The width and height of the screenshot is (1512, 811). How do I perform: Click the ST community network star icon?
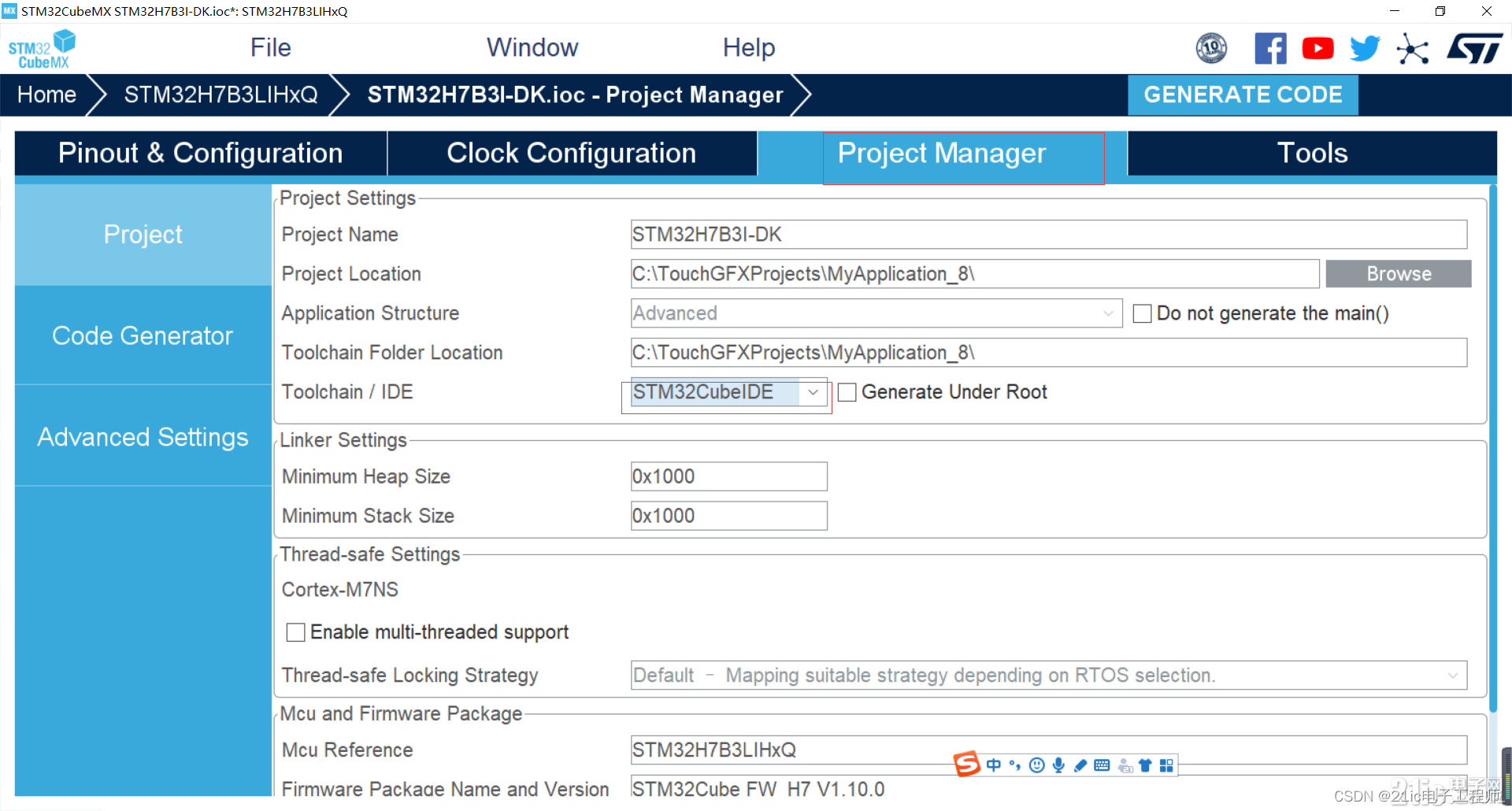[x=1413, y=48]
